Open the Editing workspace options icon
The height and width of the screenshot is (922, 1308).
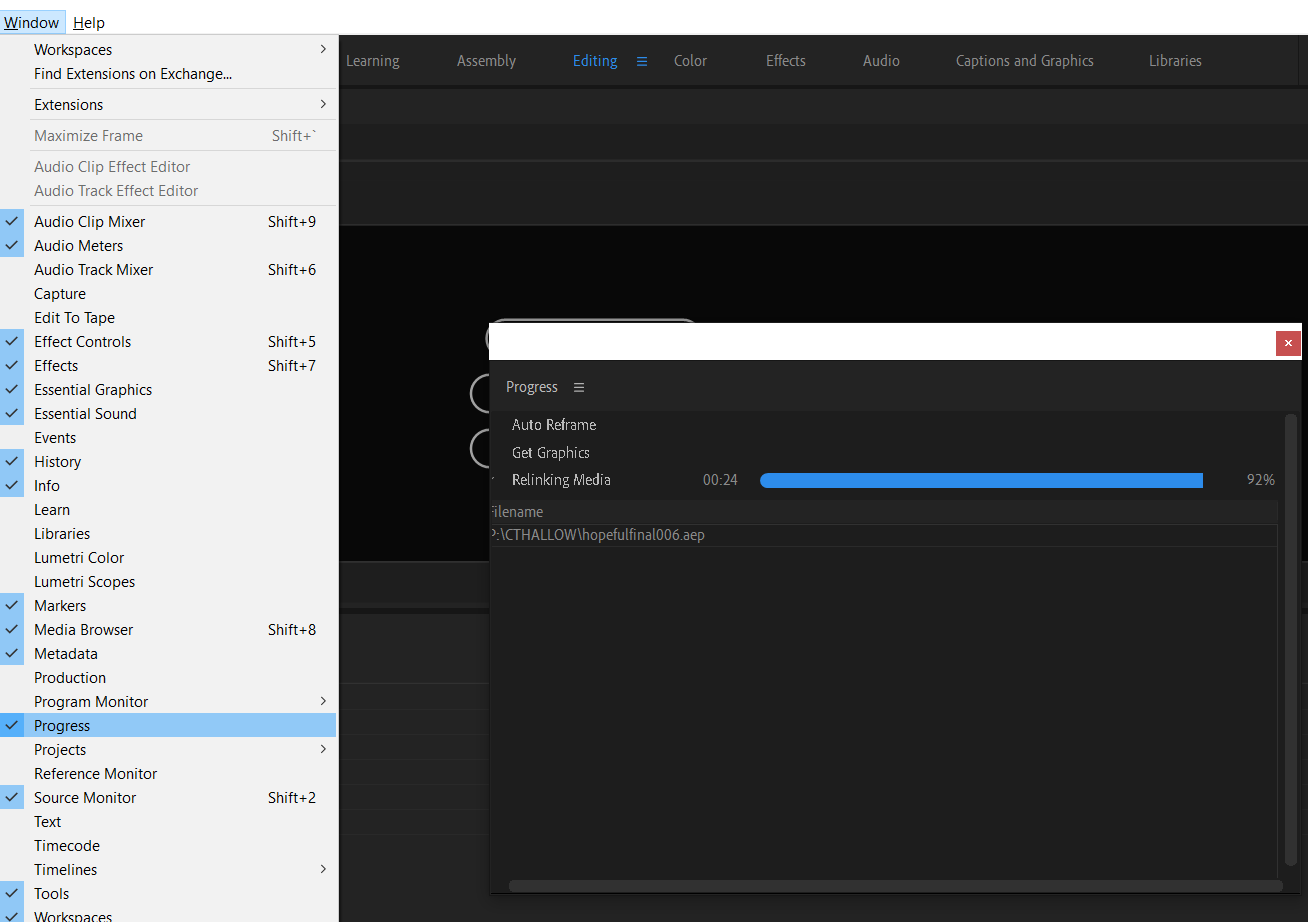click(x=641, y=60)
